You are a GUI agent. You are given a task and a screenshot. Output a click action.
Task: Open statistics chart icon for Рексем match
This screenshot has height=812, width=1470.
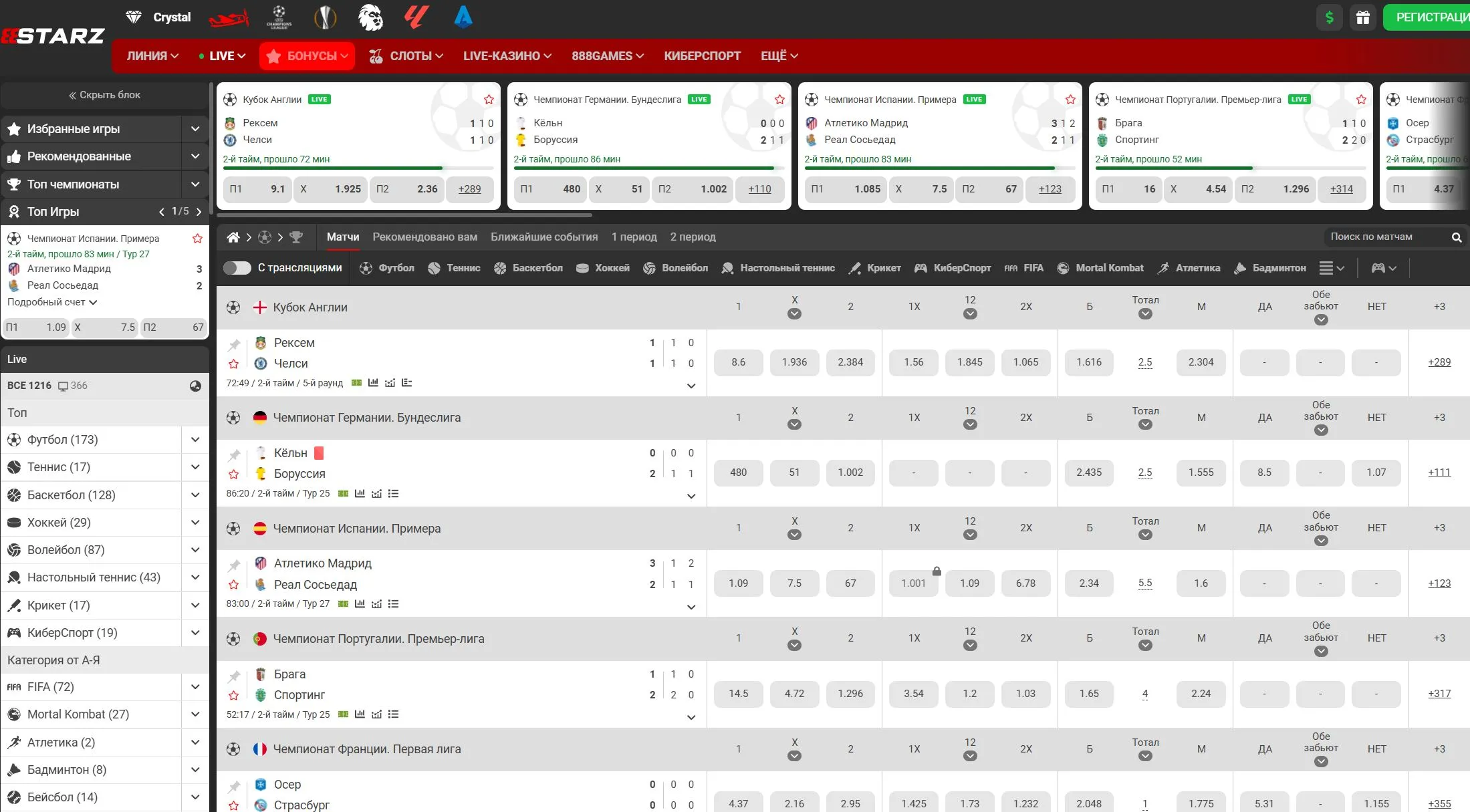373,383
